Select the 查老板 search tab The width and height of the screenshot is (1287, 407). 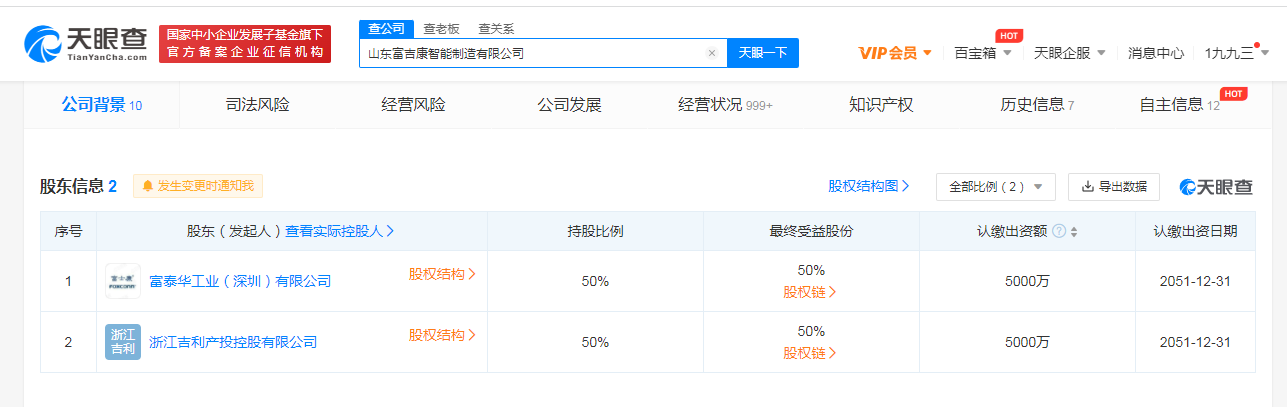(441, 29)
